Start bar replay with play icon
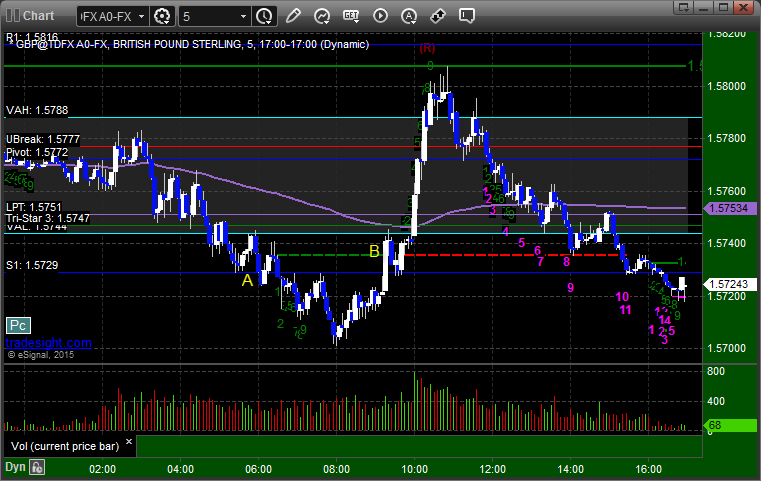 (380, 16)
